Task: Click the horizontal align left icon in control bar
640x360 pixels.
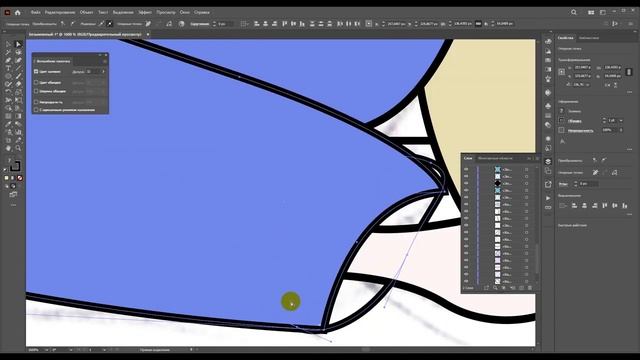Action: point(257,24)
